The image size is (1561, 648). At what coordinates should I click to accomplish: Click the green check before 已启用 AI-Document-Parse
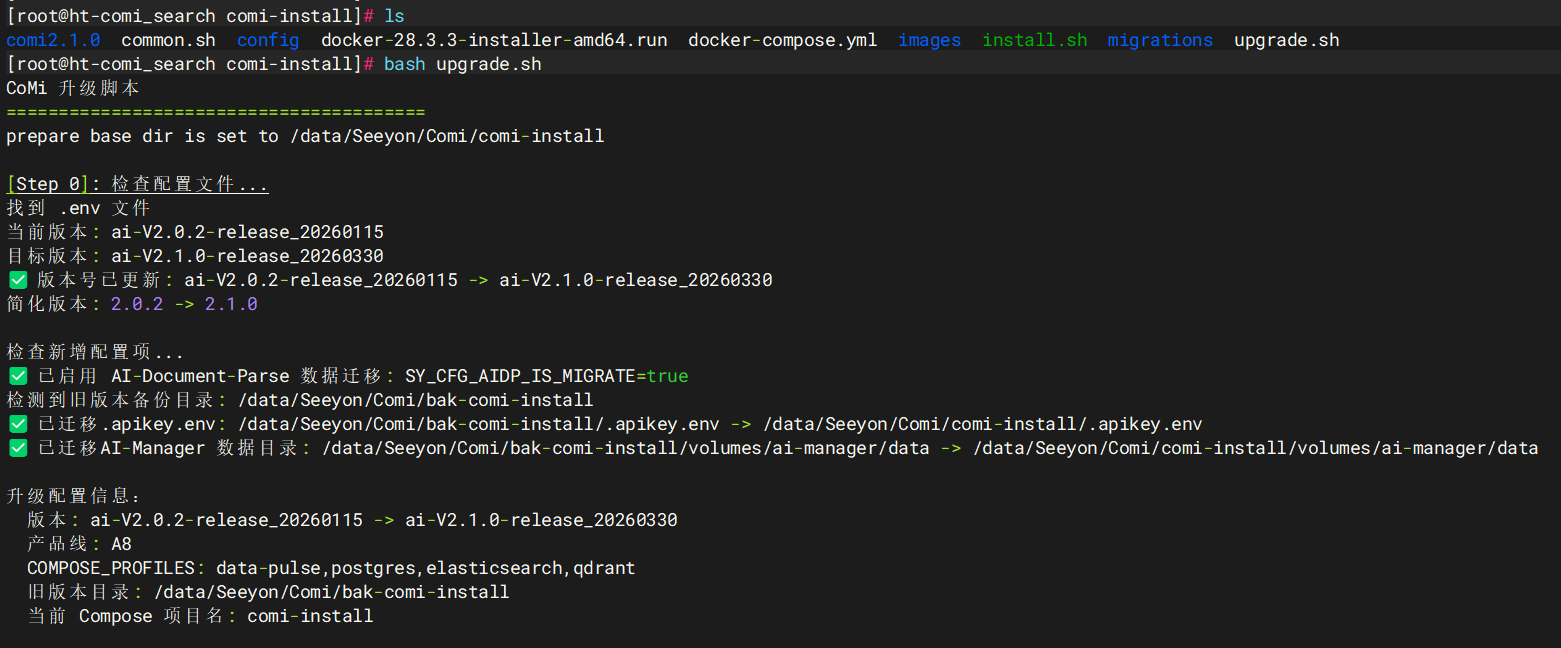[18, 376]
